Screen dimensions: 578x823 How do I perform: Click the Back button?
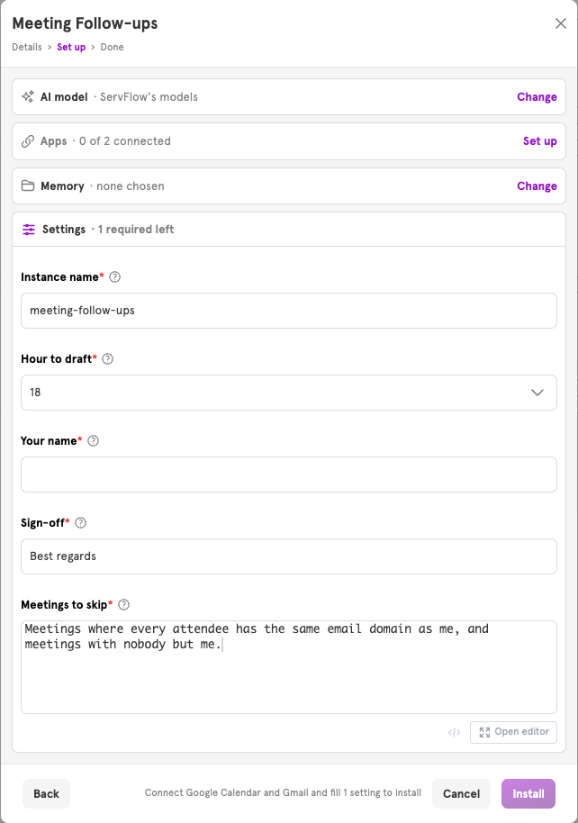46,794
